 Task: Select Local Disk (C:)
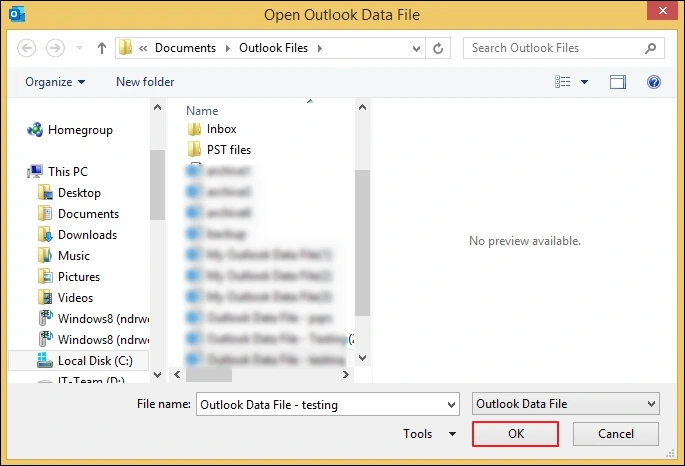click(95, 361)
